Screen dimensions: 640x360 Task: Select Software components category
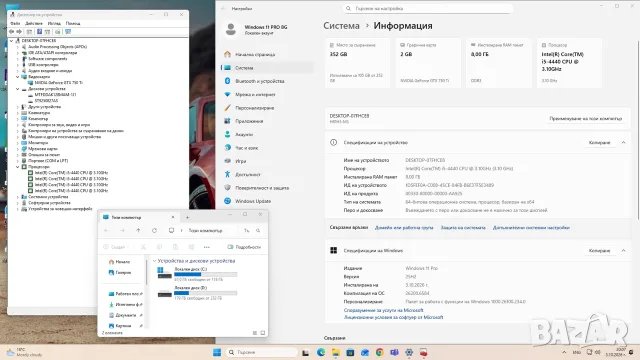point(47,58)
